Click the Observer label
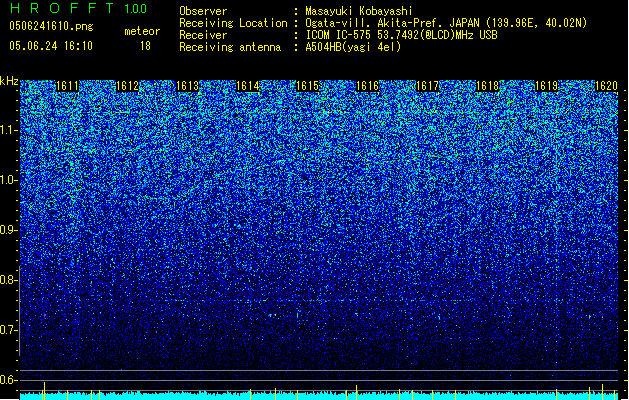 point(203,11)
